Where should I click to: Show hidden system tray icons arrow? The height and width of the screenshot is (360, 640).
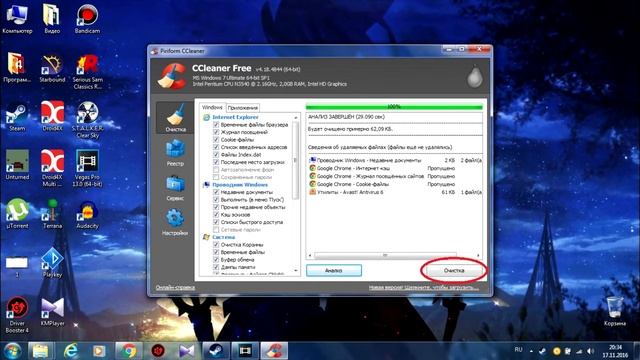531,351
